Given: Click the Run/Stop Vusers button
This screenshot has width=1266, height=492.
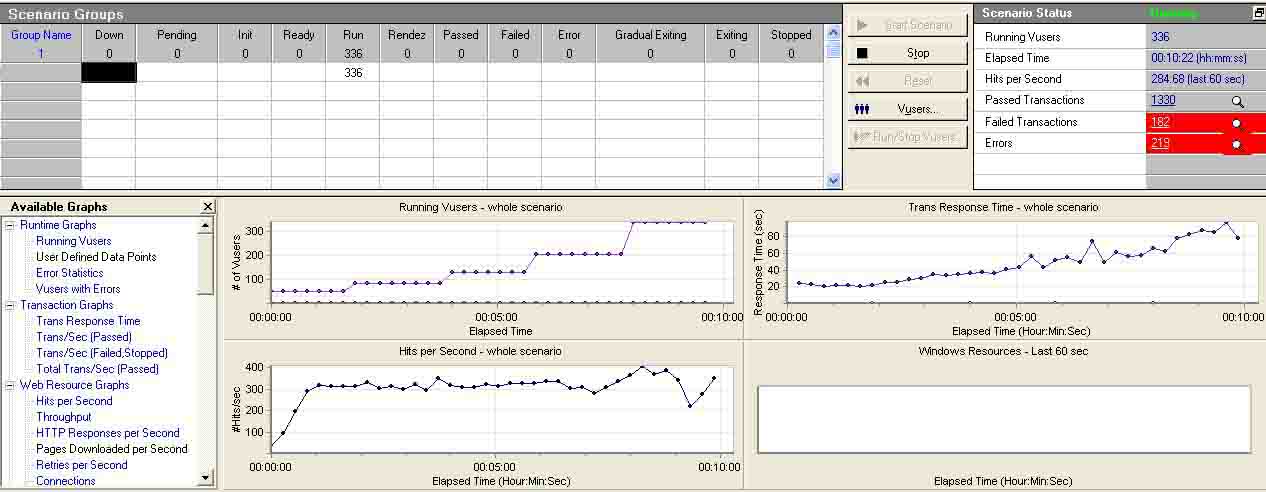Looking at the screenshot, I should coord(907,137).
